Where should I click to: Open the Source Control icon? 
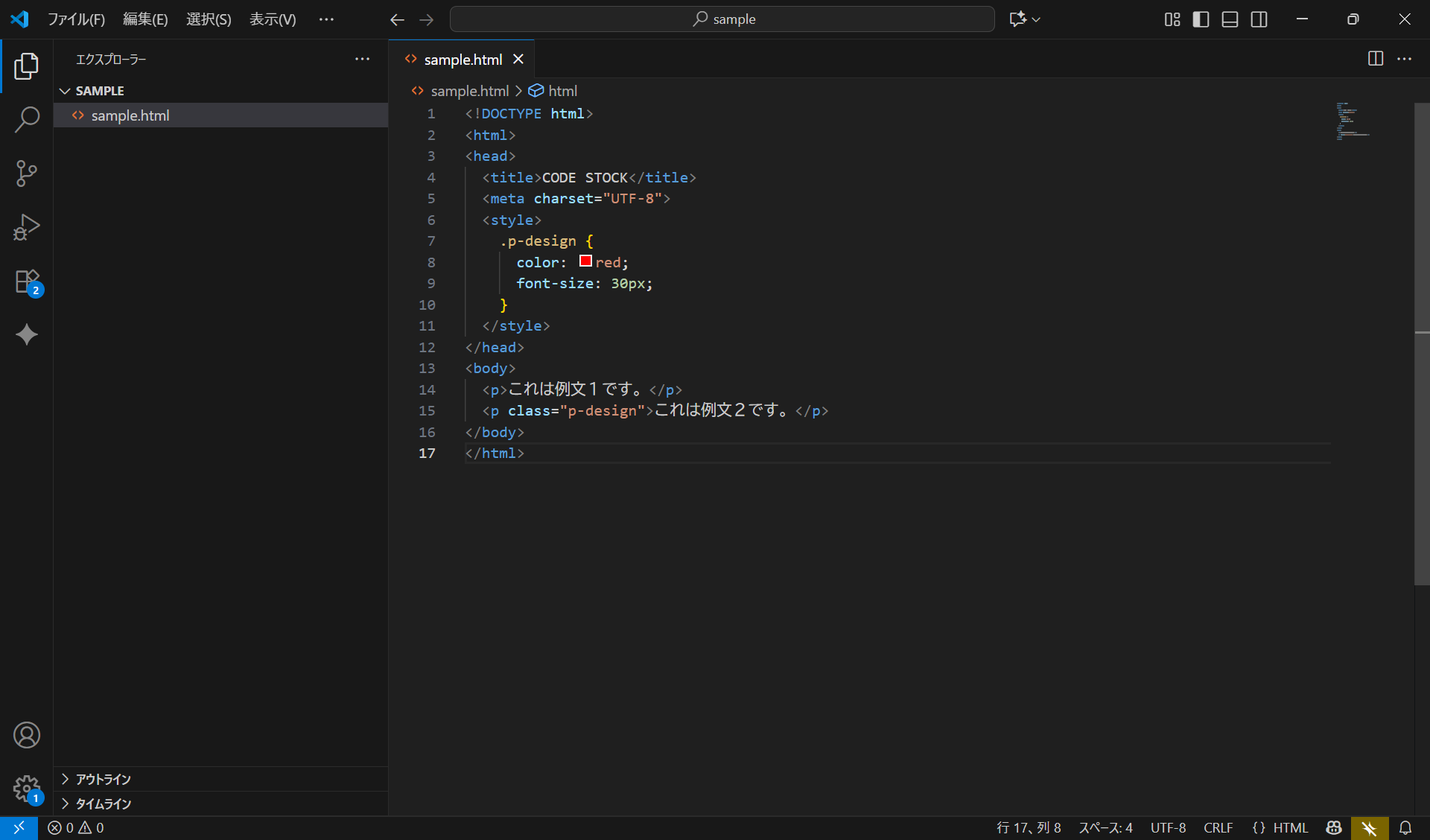(x=27, y=173)
